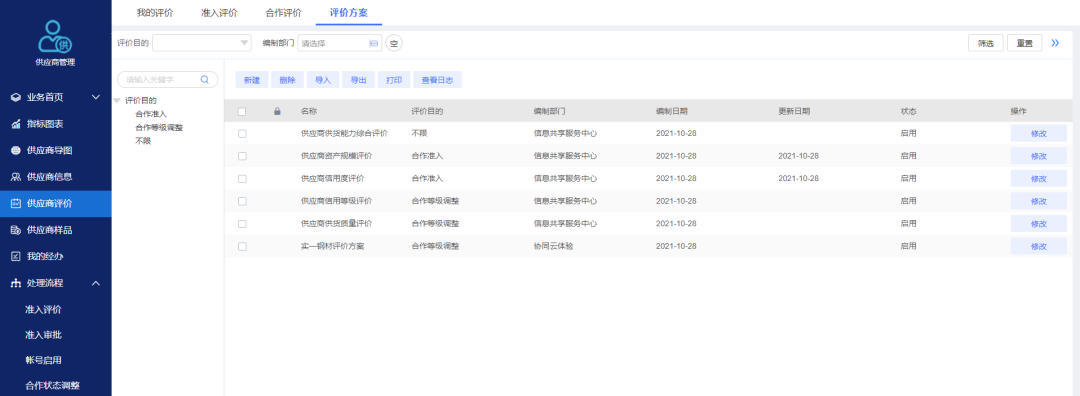Click the 协同云体验 department cell
1080x396 pixels.
point(553,246)
